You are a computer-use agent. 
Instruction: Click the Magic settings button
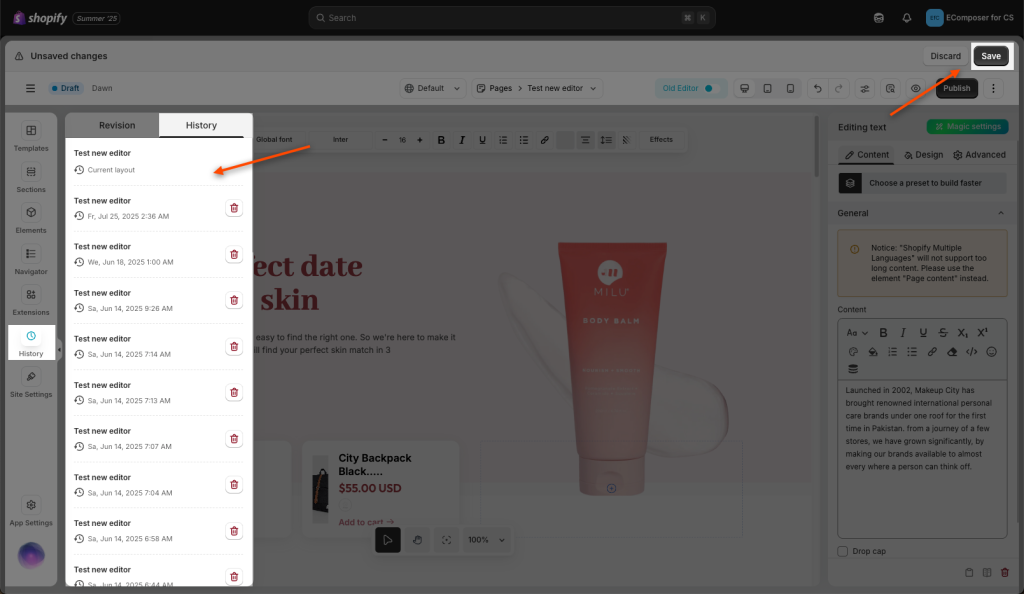click(967, 127)
